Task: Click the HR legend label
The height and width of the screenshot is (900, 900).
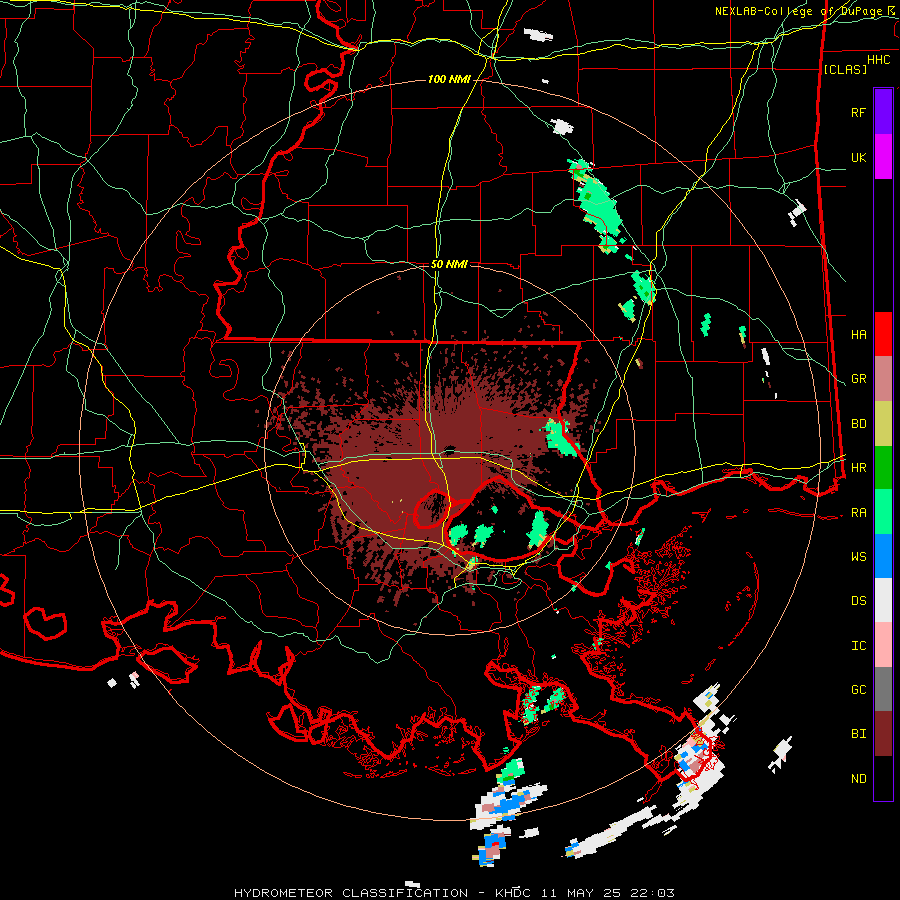Action: (x=858, y=468)
